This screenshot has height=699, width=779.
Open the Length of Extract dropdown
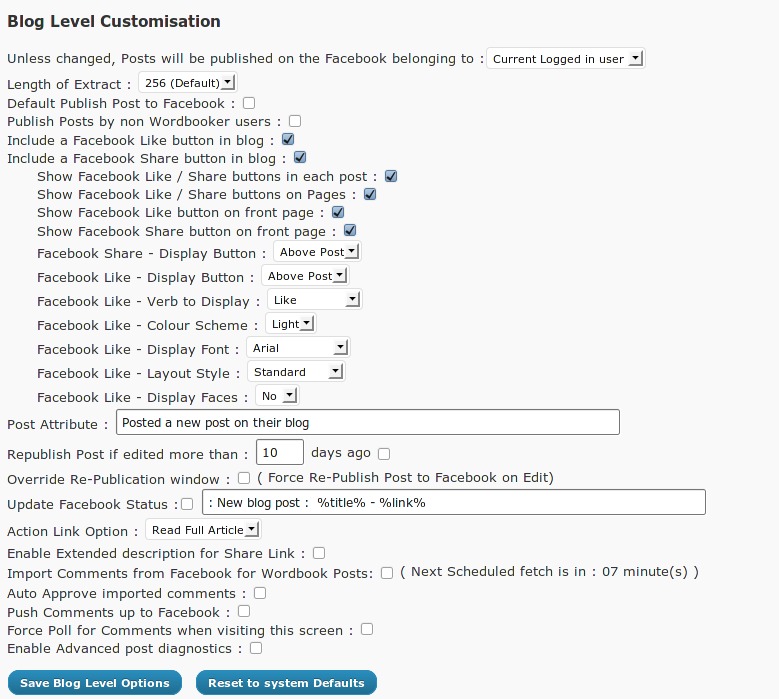click(x=187, y=84)
